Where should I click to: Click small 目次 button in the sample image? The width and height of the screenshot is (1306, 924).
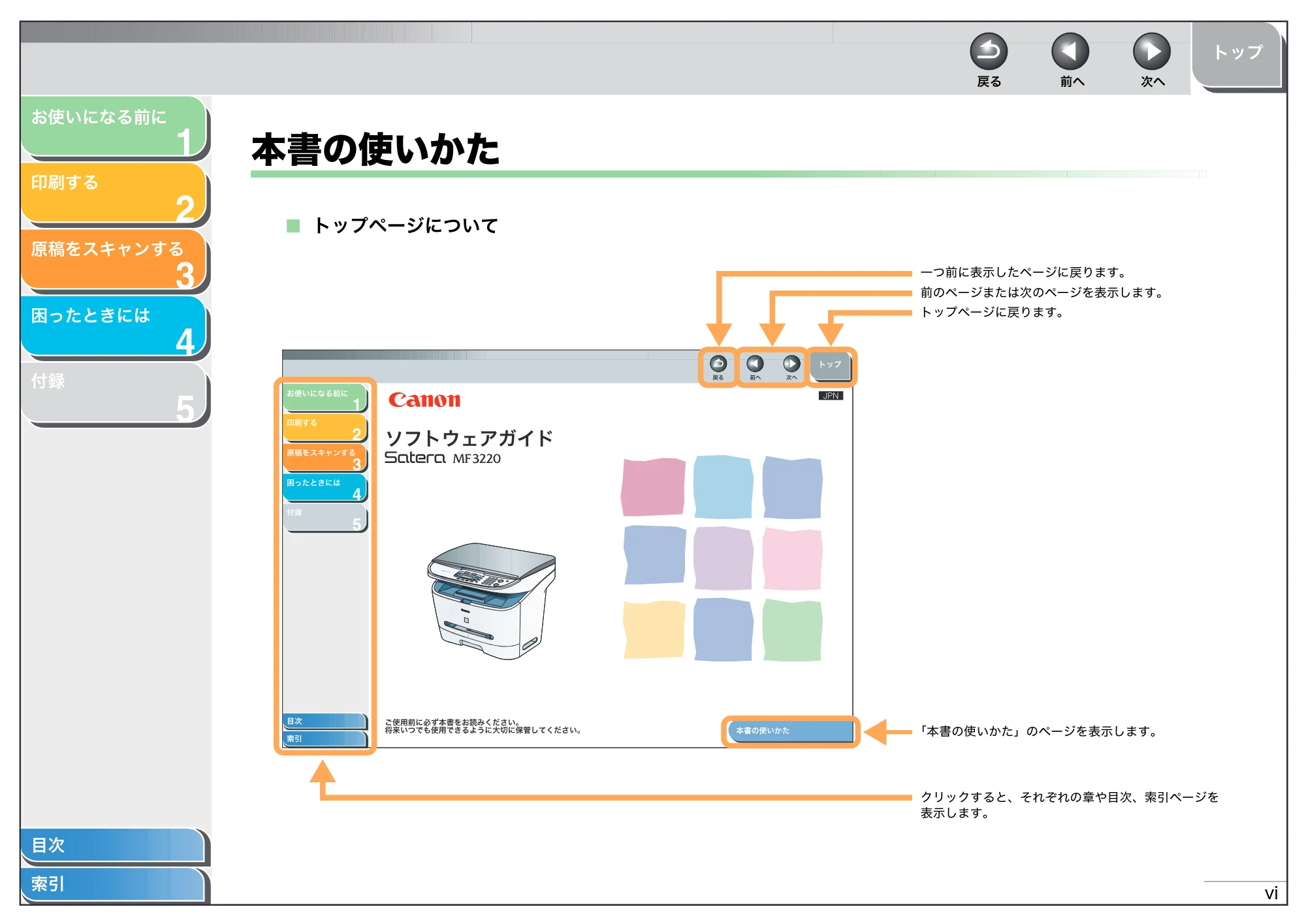[325, 721]
